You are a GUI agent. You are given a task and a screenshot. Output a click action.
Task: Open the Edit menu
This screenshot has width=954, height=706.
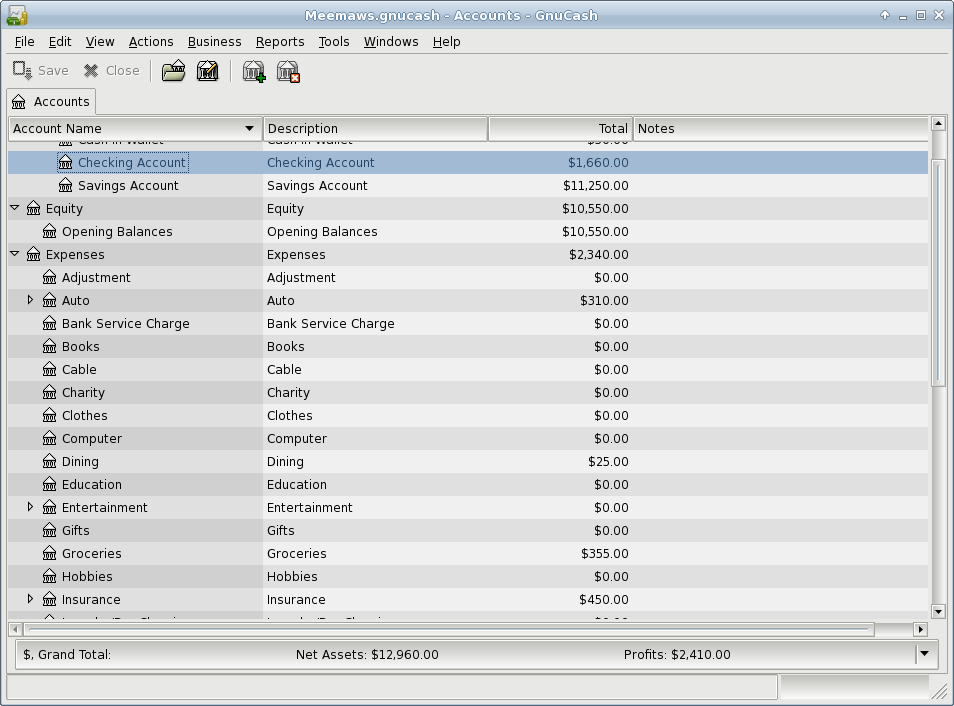pyautogui.click(x=60, y=41)
